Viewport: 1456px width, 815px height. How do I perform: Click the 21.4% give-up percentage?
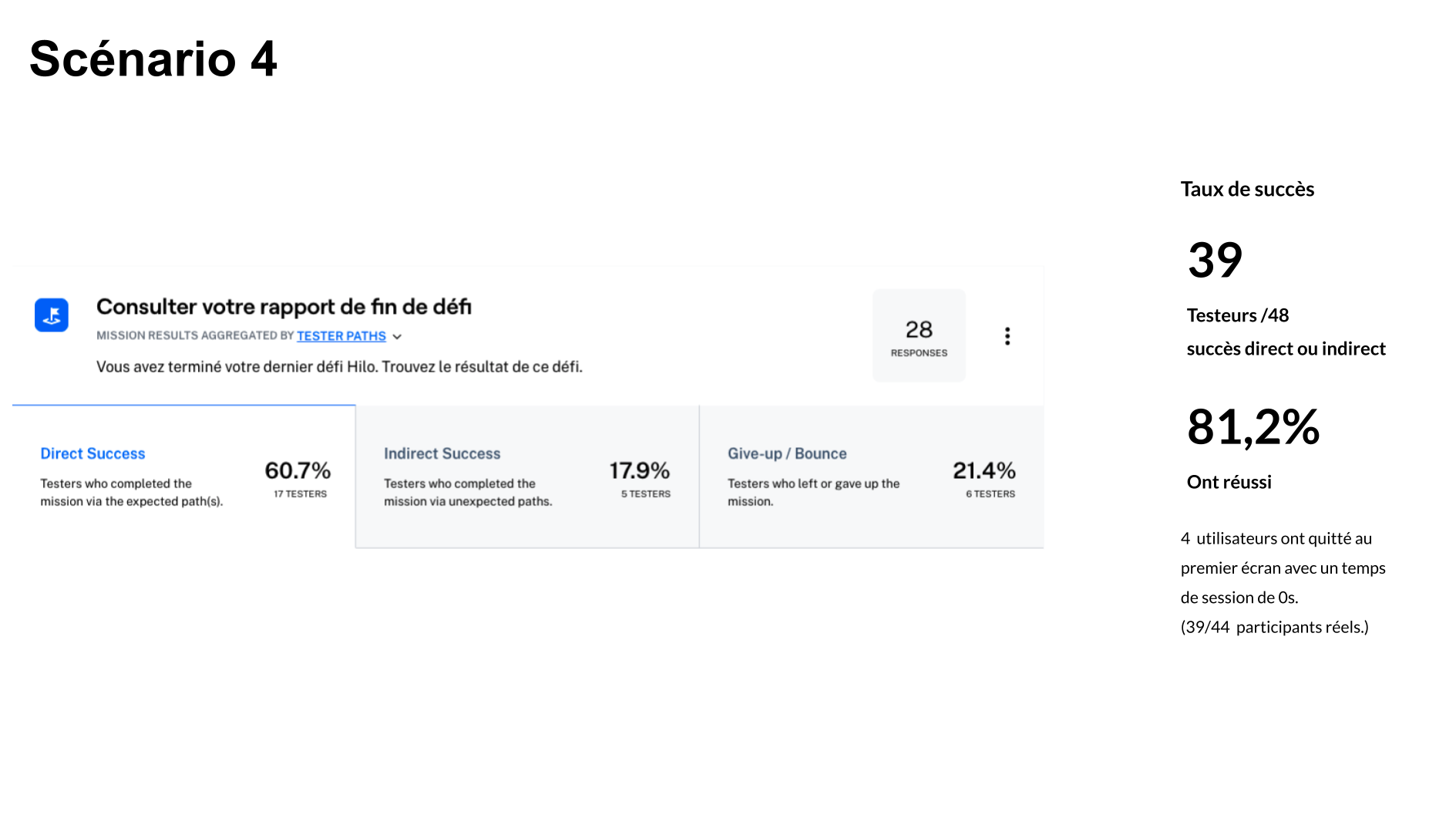[x=984, y=470]
